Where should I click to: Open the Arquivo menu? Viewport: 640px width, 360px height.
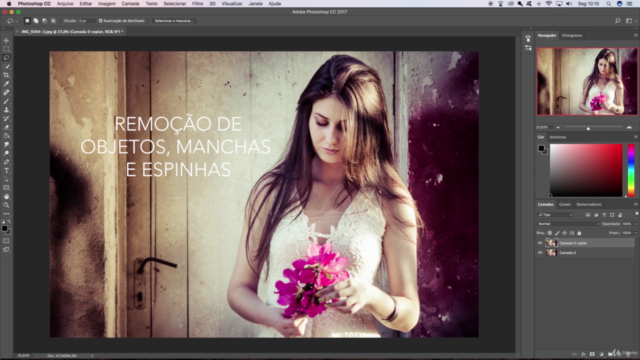[65, 4]
